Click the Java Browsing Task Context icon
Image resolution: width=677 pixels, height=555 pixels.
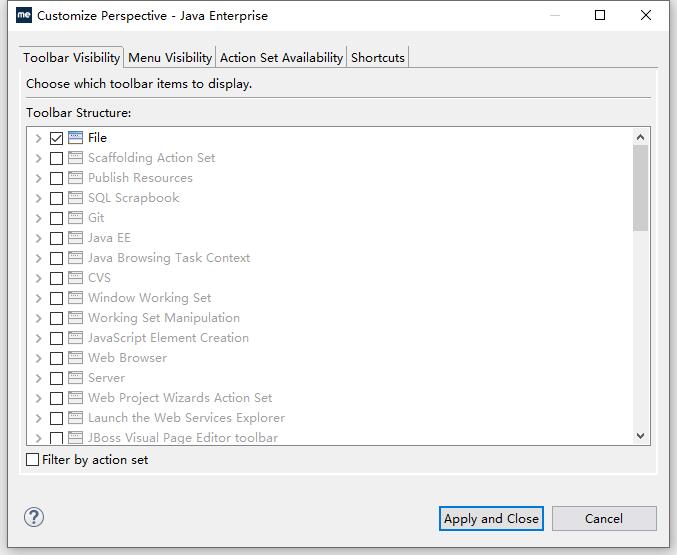pos(75,258)
